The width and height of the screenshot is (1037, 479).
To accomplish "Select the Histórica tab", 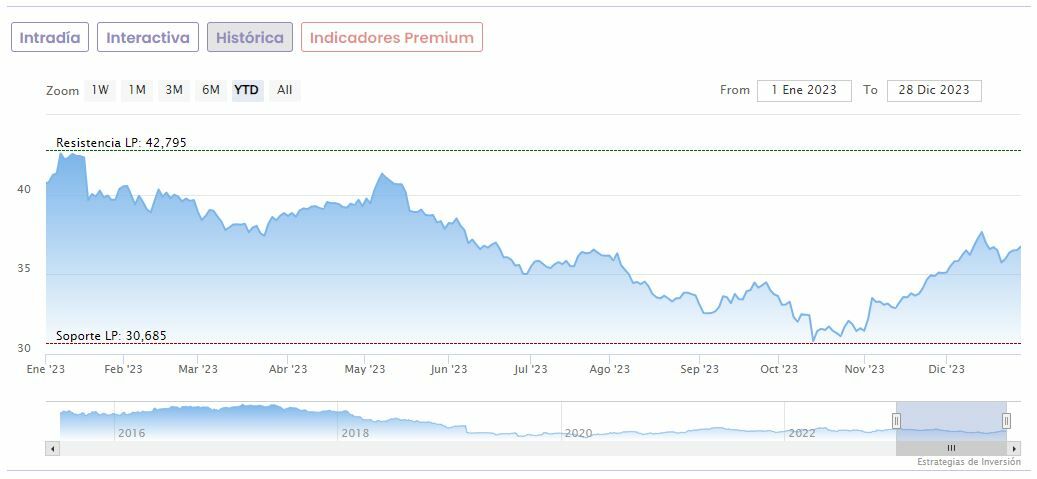I will (250, 38).
